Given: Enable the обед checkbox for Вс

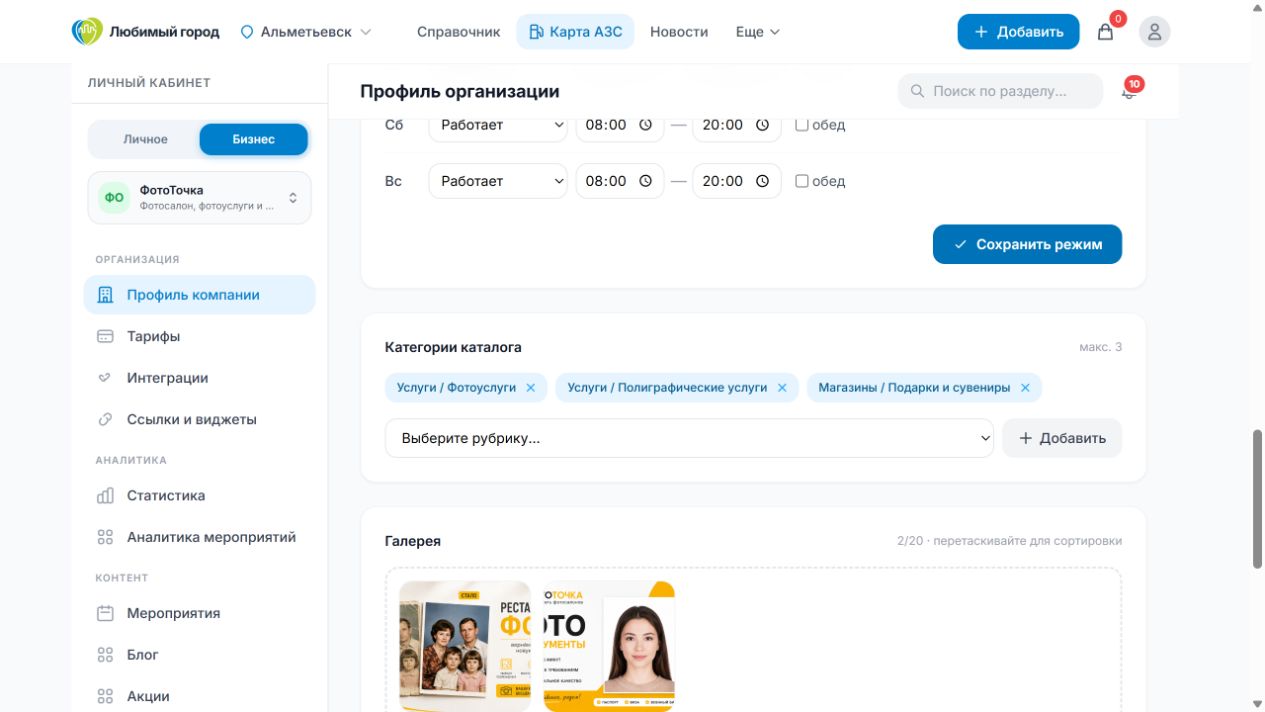Looking at the screenshot, I should click(x=801, y=181).
